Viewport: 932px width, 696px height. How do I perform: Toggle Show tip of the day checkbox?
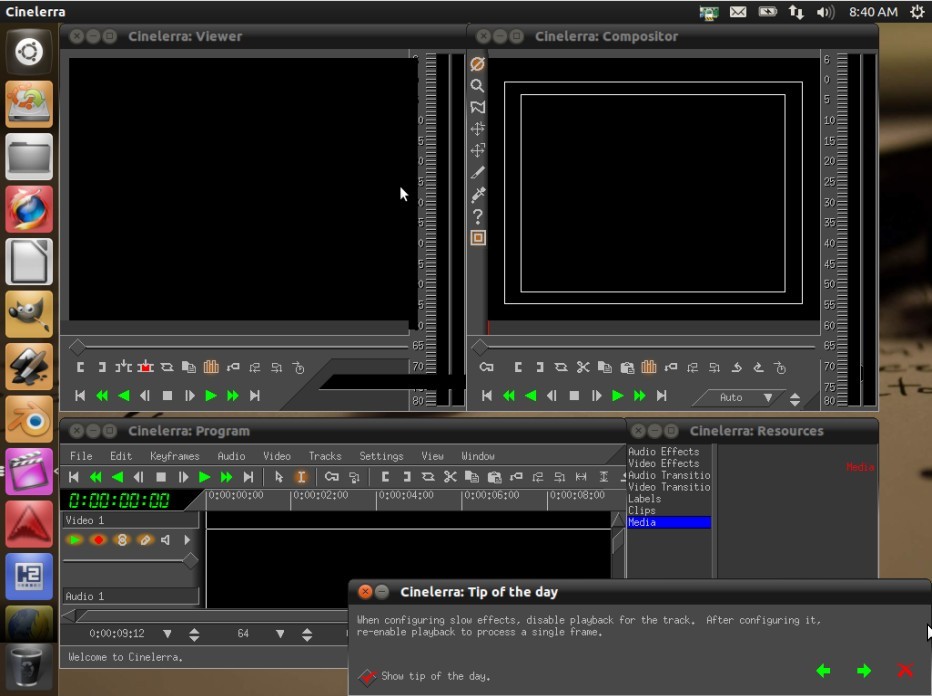point(367,676)
